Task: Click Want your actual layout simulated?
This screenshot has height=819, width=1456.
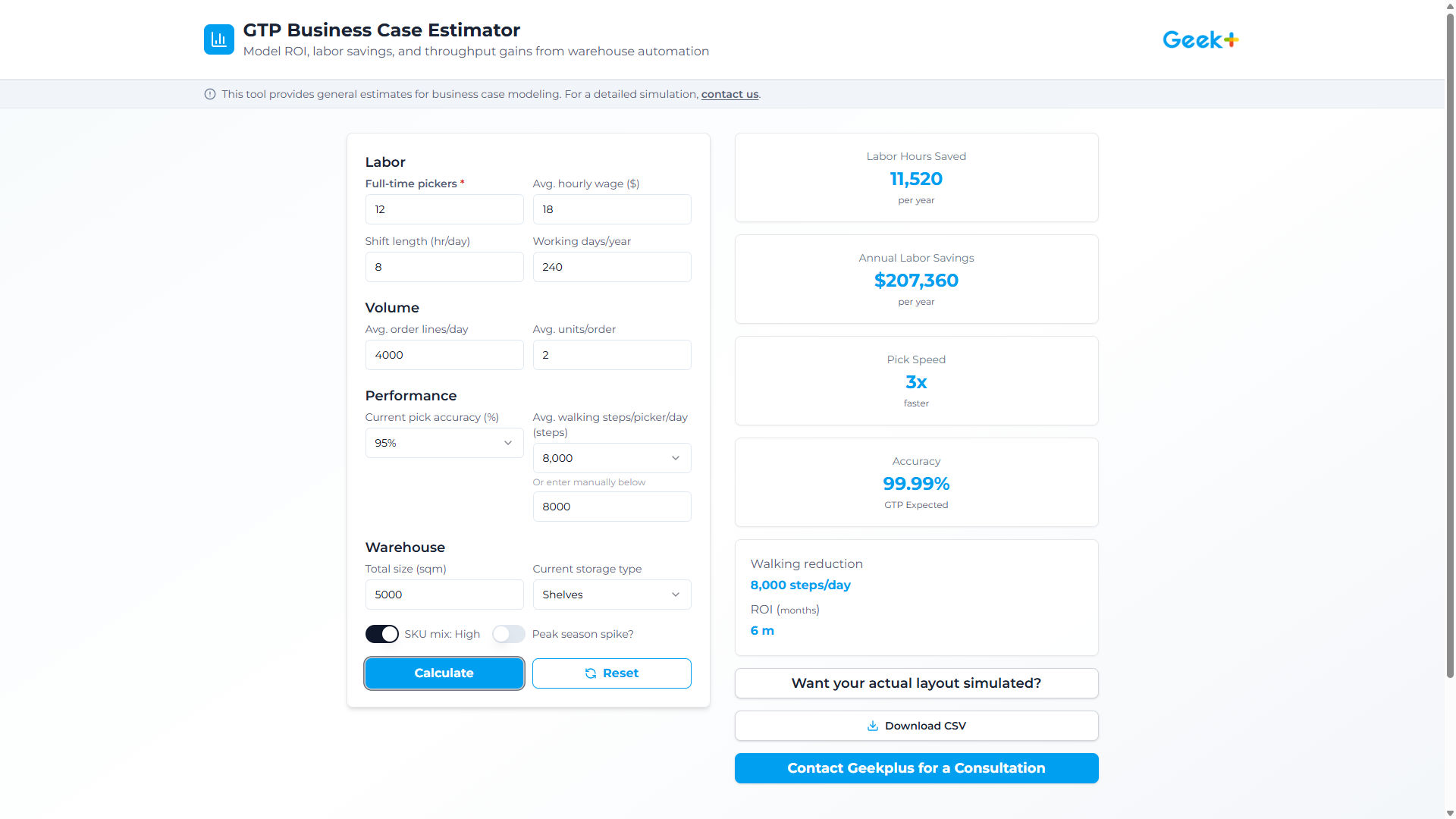Action: point(916,683)
